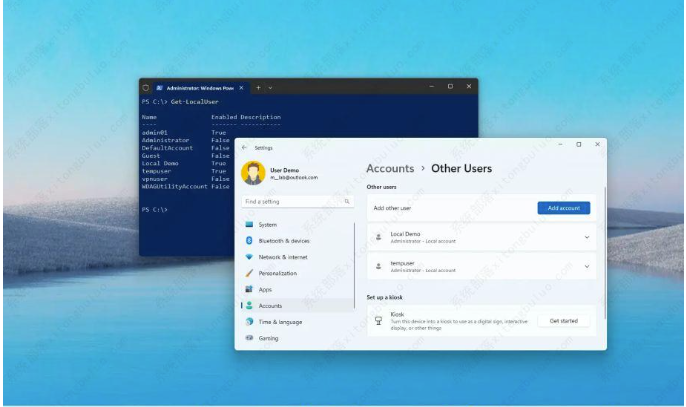Expand the Local Demo account entry
Viewport: 686px width, 407px height.
click(x=587, y=237)
